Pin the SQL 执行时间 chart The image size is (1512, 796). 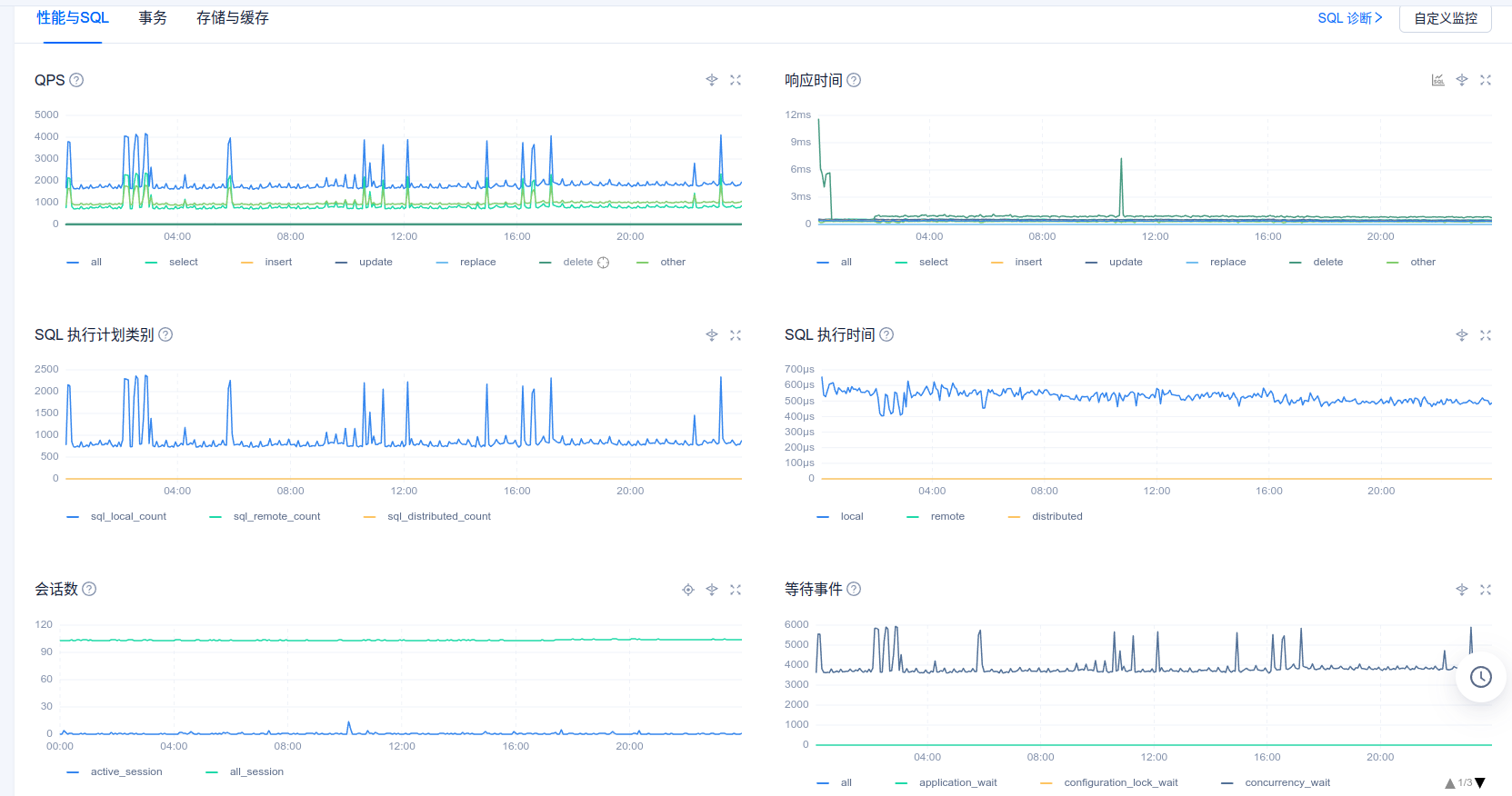[x=1462, y=335]
